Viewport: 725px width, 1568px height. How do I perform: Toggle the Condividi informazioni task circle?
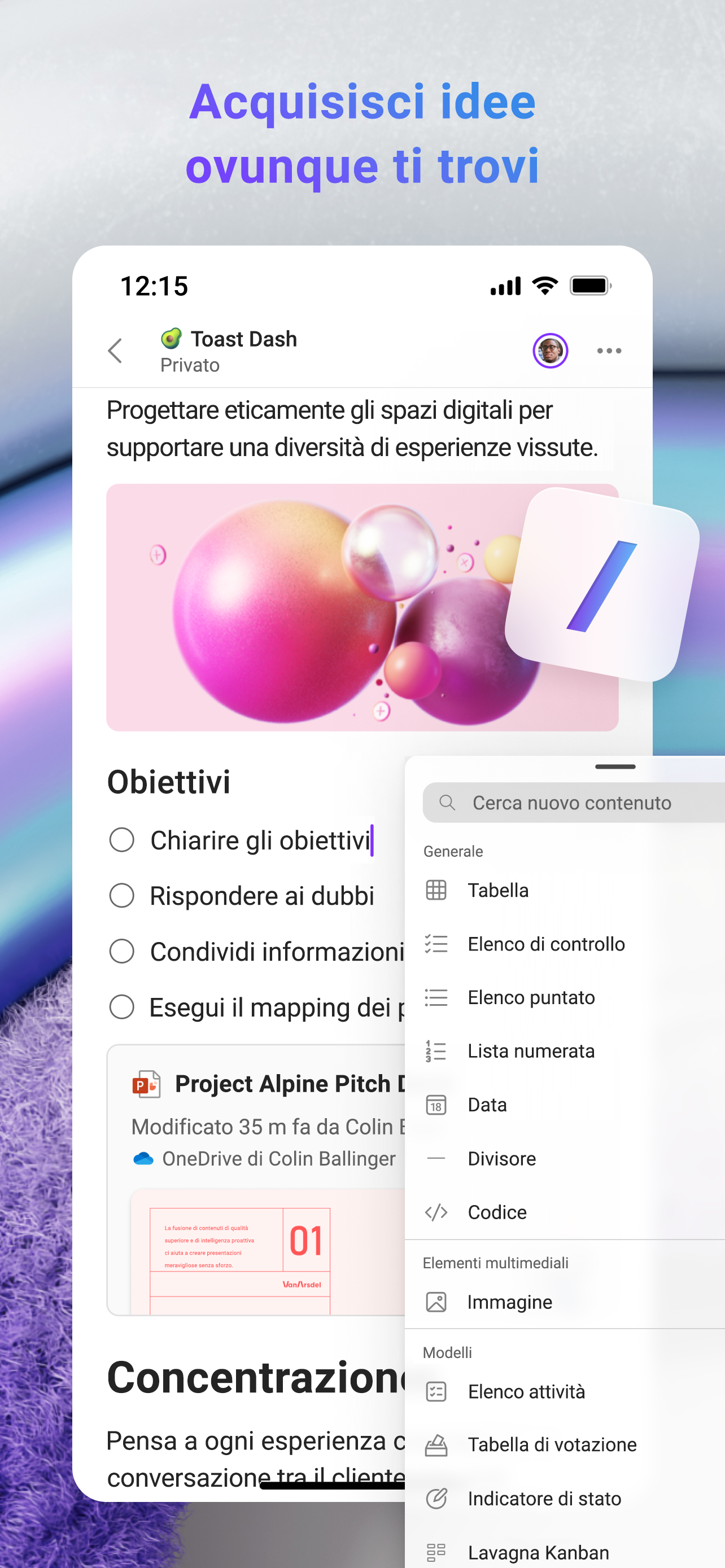122,951
